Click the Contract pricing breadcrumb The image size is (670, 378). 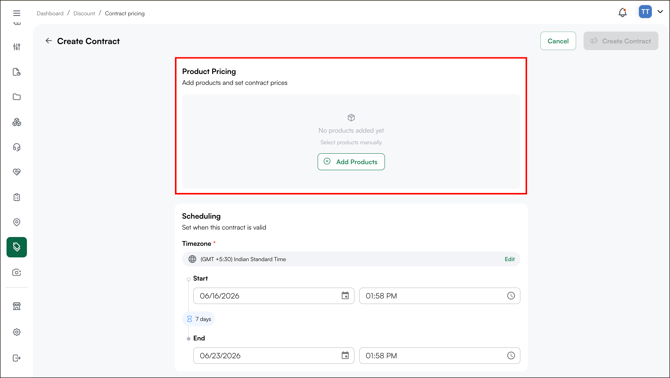click(125, 13)
